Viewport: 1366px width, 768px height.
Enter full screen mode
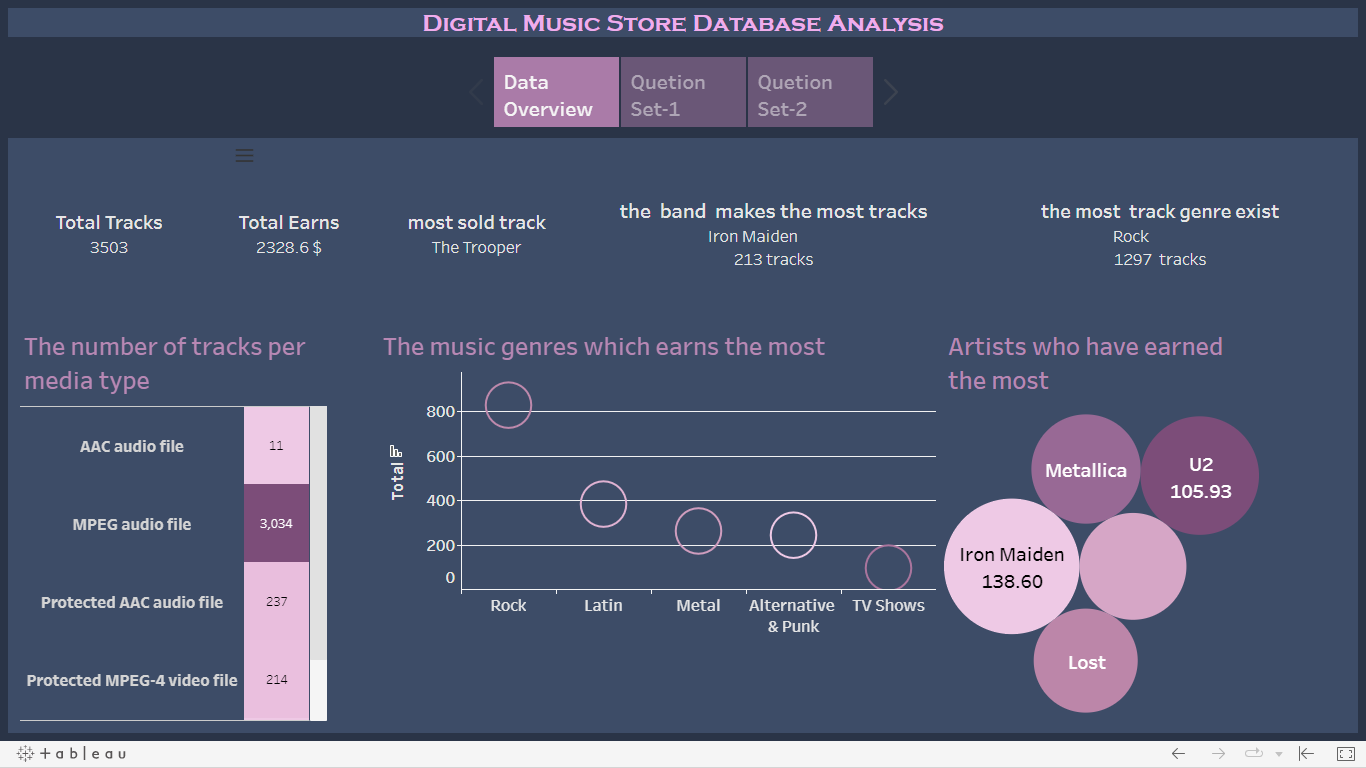point(1346,754)
